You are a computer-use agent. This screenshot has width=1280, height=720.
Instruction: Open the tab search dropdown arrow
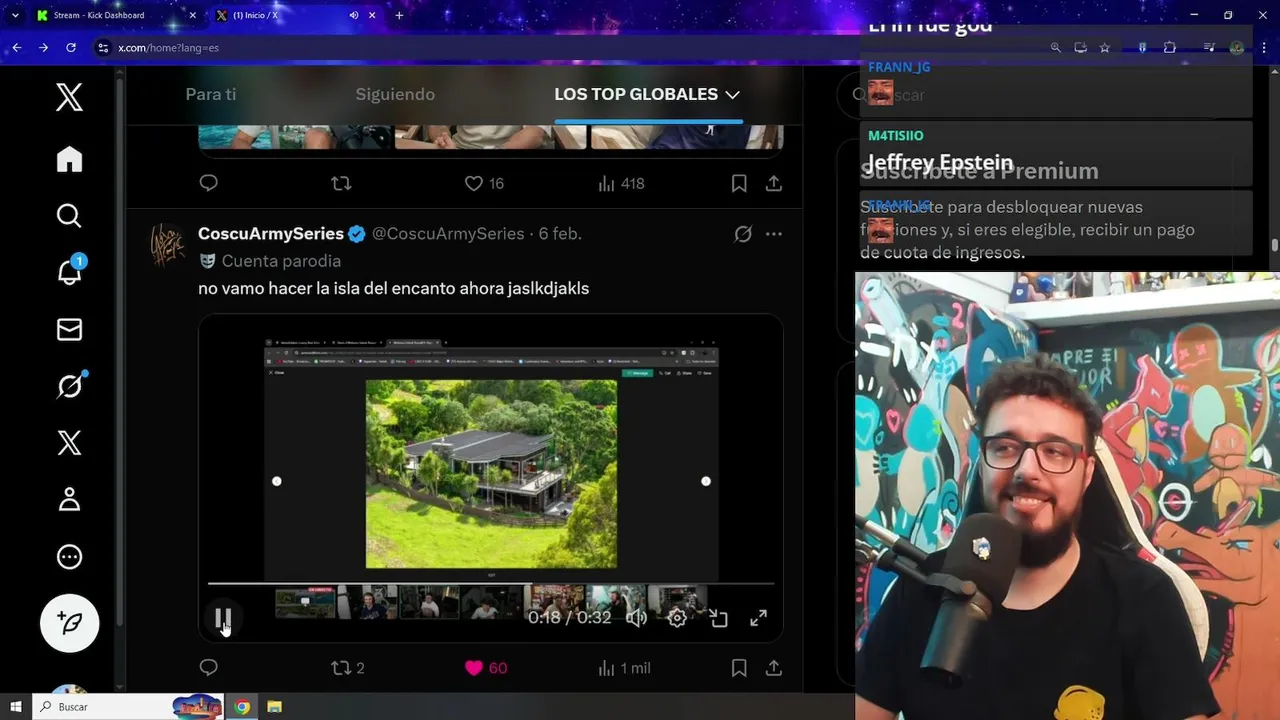(14, 15)
